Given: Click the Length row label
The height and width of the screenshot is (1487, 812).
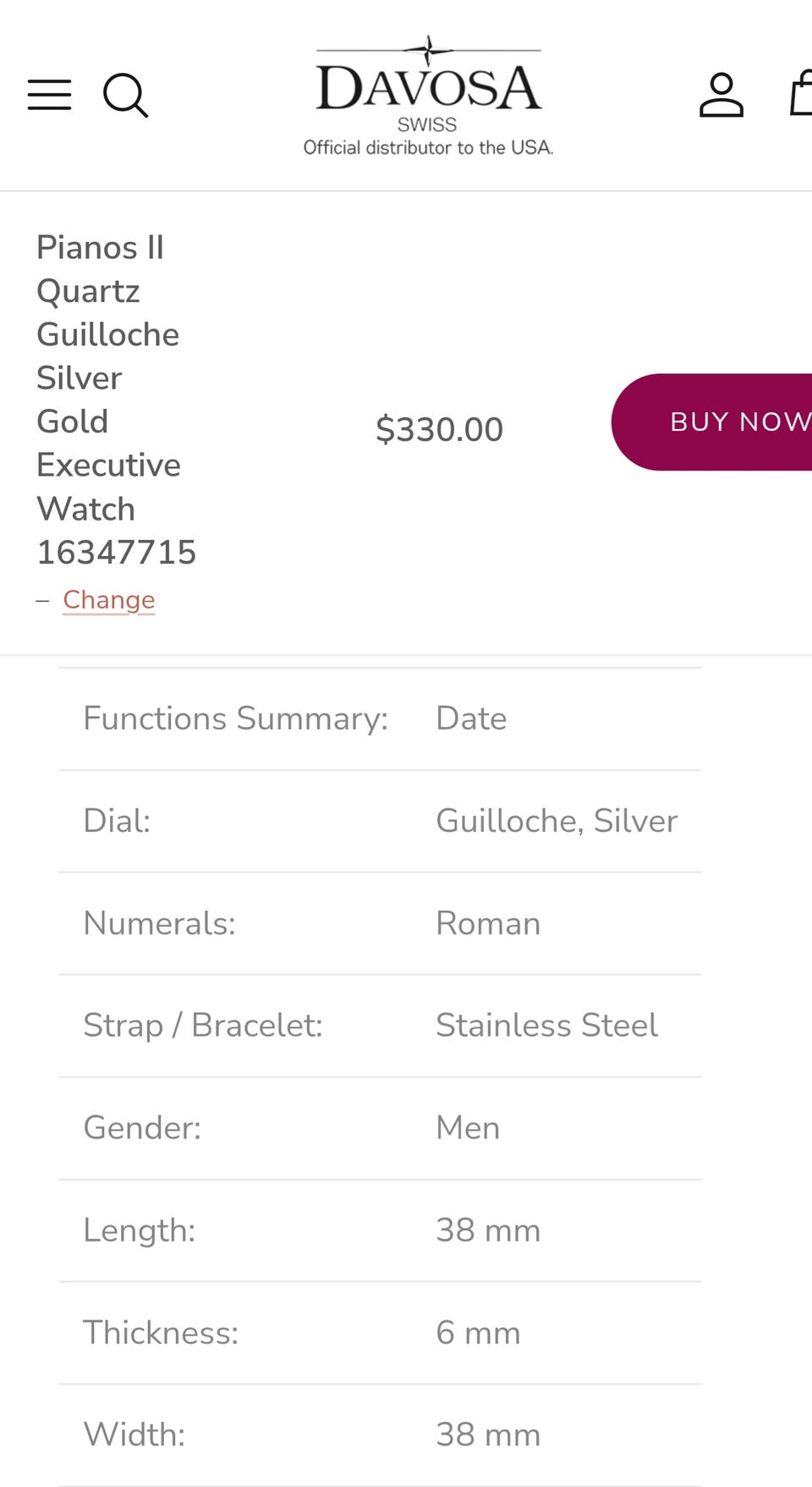Looking at the screenshot, I should pyautogui.click(x=139, y=1231).
